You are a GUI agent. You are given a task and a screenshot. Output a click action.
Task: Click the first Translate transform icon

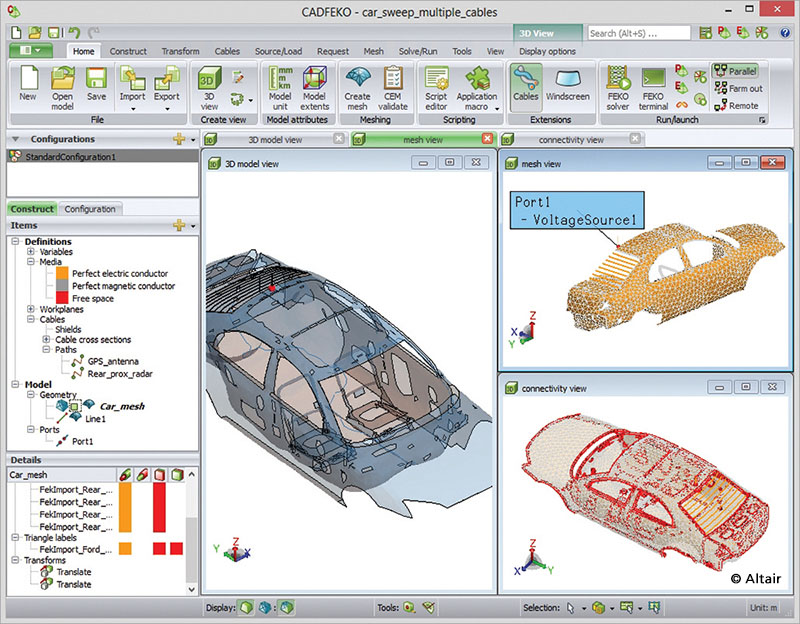coord(47,571)
